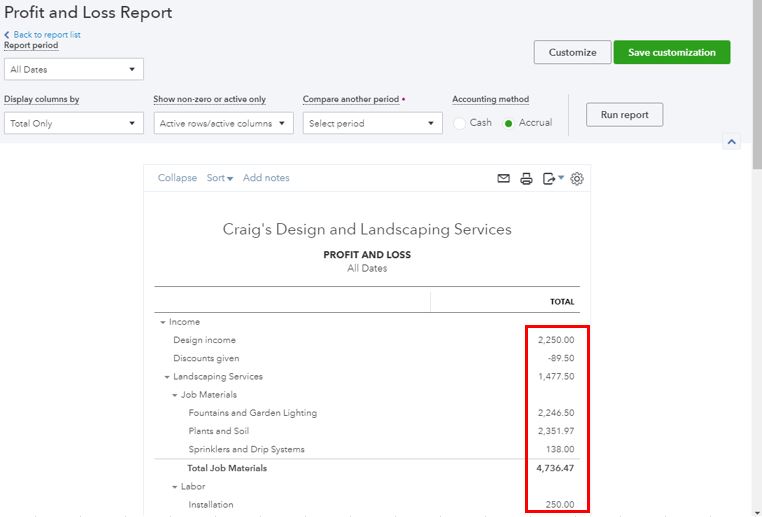The width and height of the screenshot is (762, 517).
Task: Click the Sprinklers and Drip Systems row label
Action: [246, 449]
